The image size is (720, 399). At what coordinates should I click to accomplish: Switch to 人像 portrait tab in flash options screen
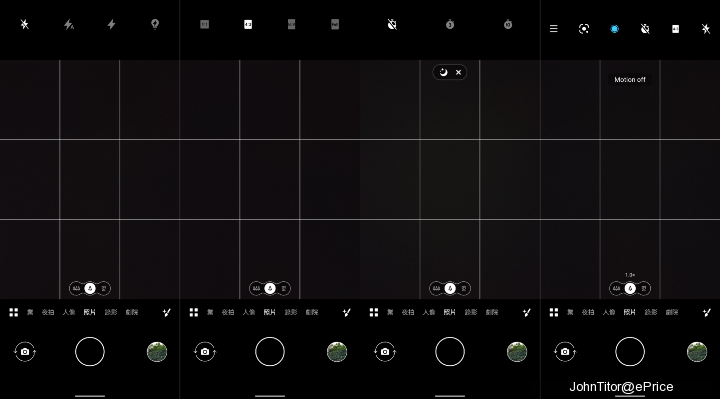pos(69,312)
